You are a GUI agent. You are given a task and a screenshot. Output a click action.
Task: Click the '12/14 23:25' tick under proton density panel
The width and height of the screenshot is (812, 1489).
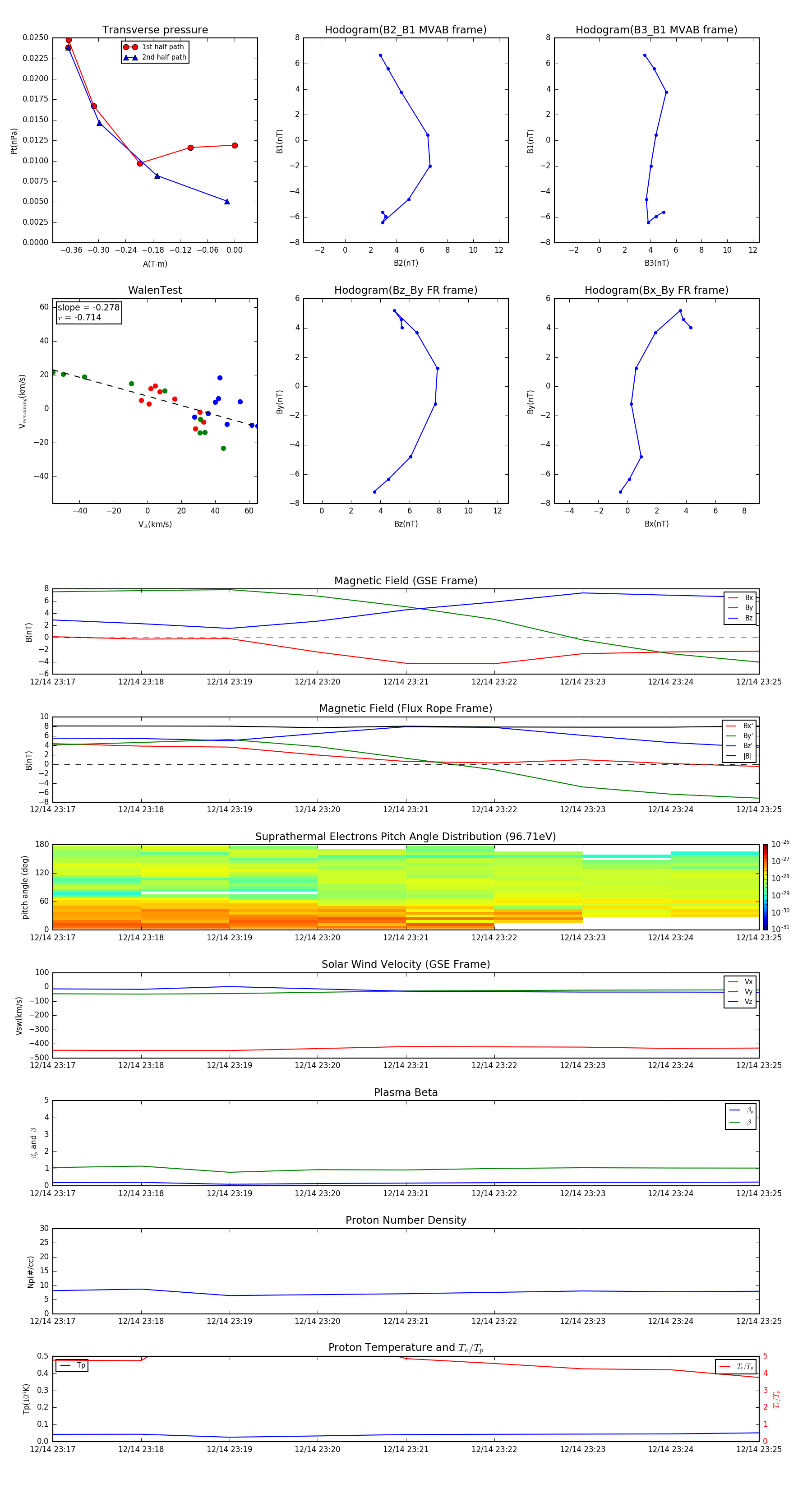759,1321
